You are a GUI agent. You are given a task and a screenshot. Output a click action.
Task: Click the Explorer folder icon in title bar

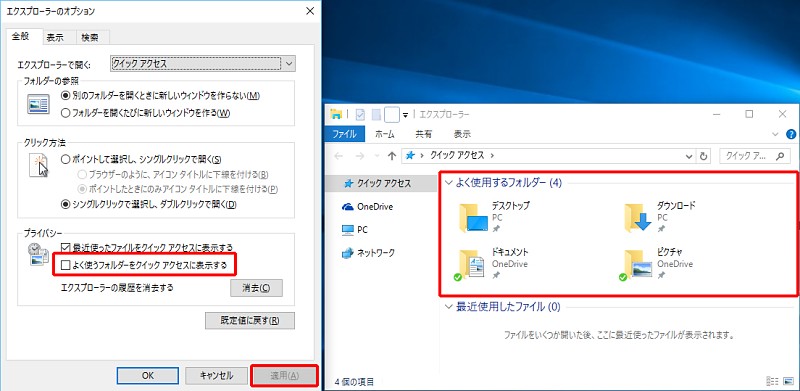[x=336, y=114]
